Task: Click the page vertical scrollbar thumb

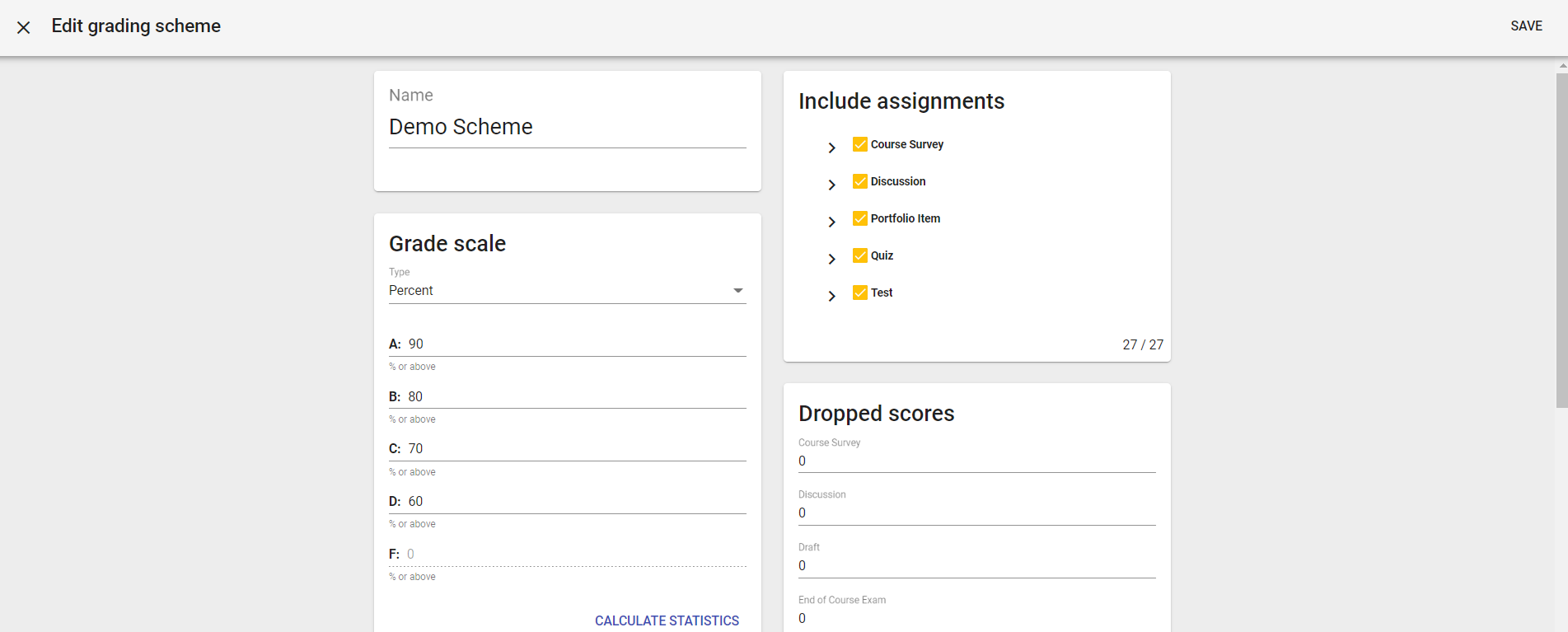Action: click(1561, 240)
